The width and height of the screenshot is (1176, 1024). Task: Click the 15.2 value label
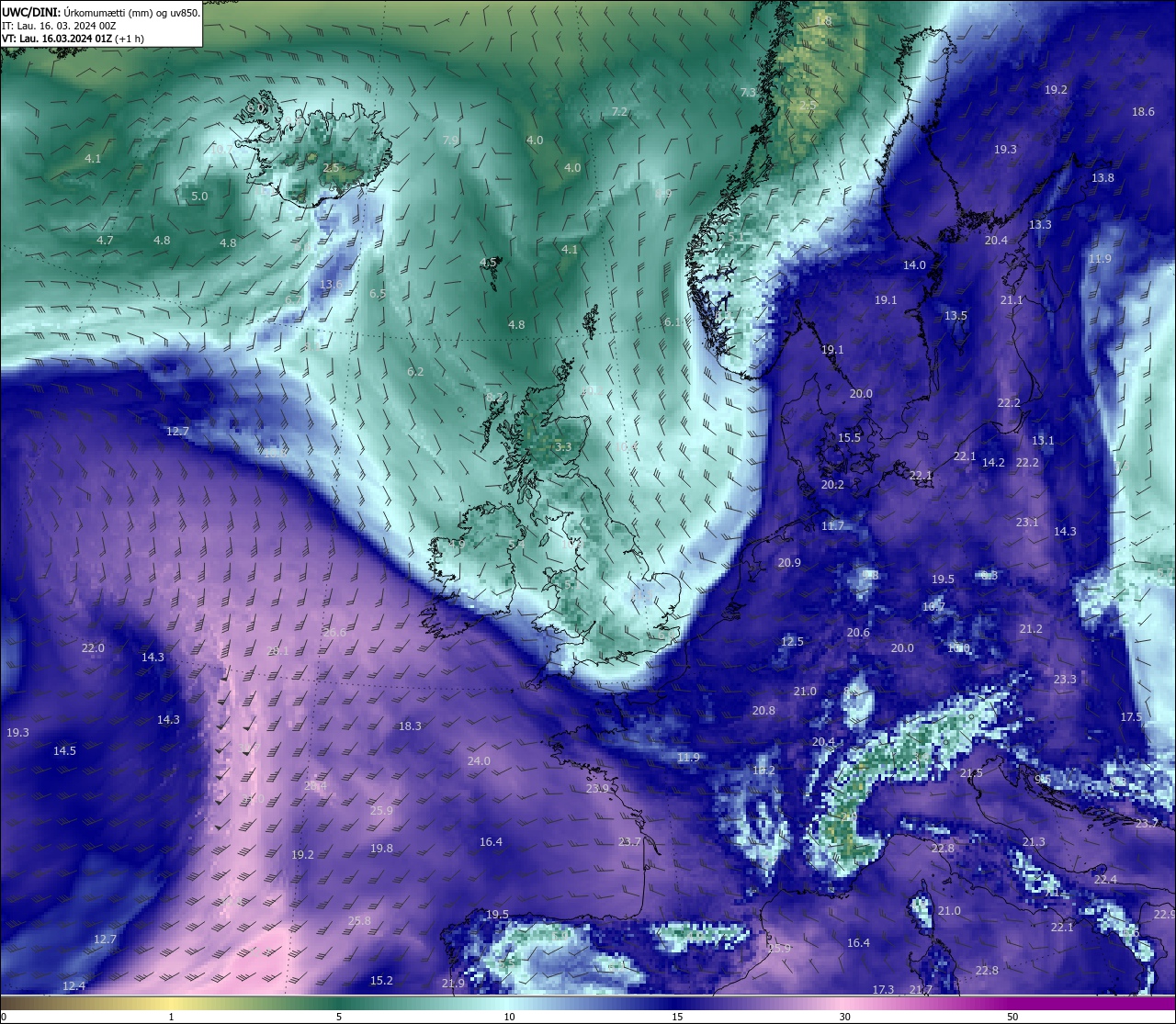381,981
